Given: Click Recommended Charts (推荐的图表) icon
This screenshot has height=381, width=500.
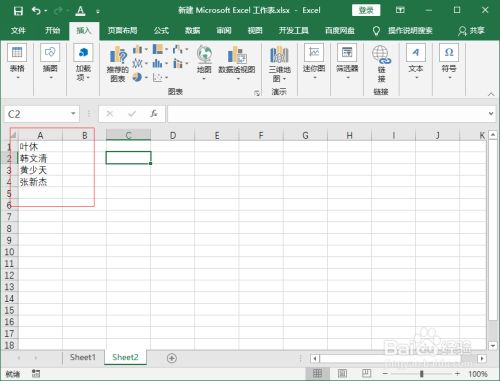Looking at the screenshot, I should coord(118,63).
